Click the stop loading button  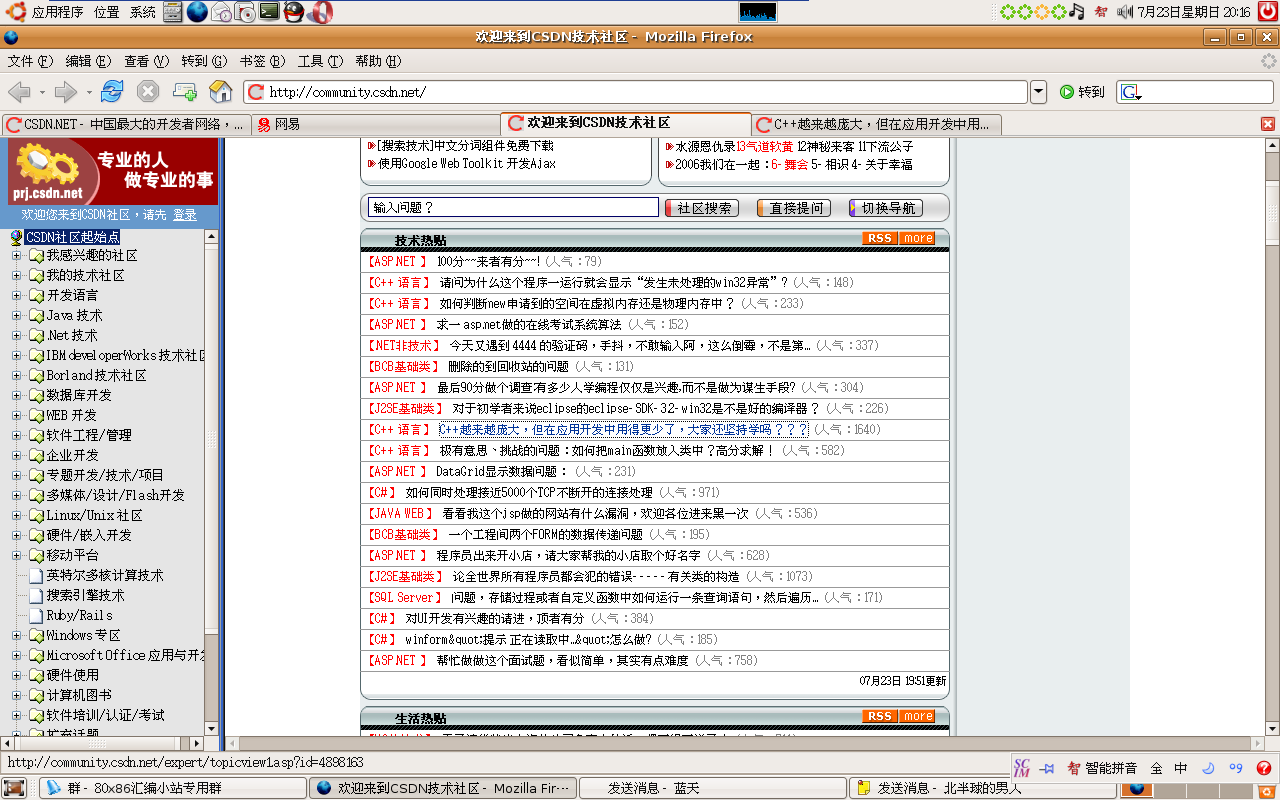click(148, 92)
